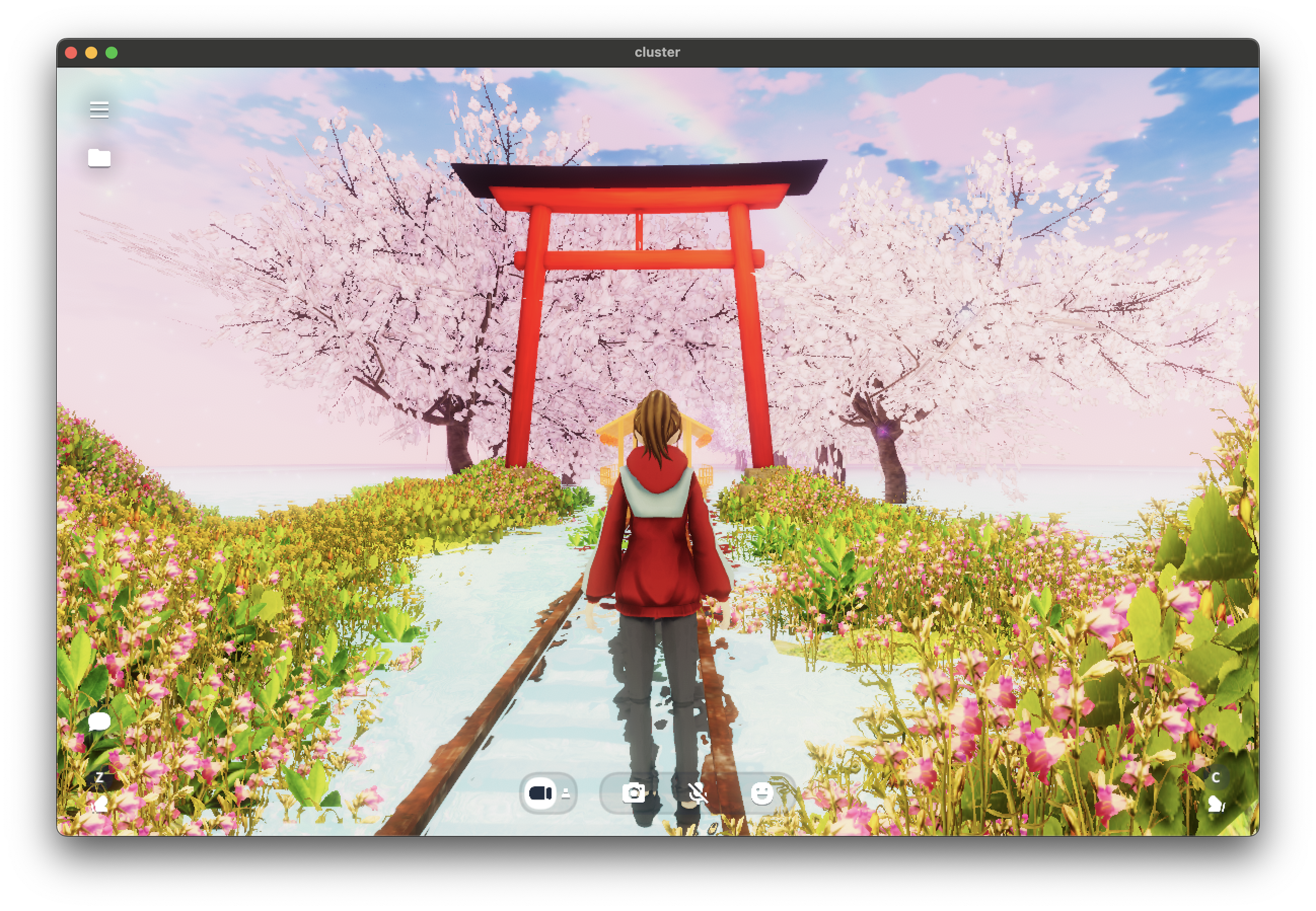
Task: Open the folder item bag icon
Action: coord(99,158)
